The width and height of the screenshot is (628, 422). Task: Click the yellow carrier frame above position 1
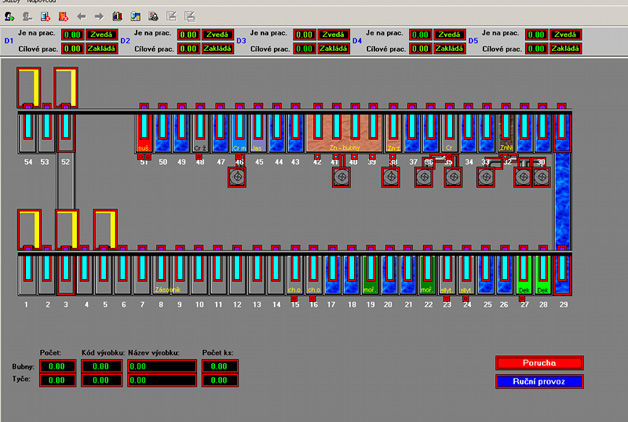pos(29,229)
